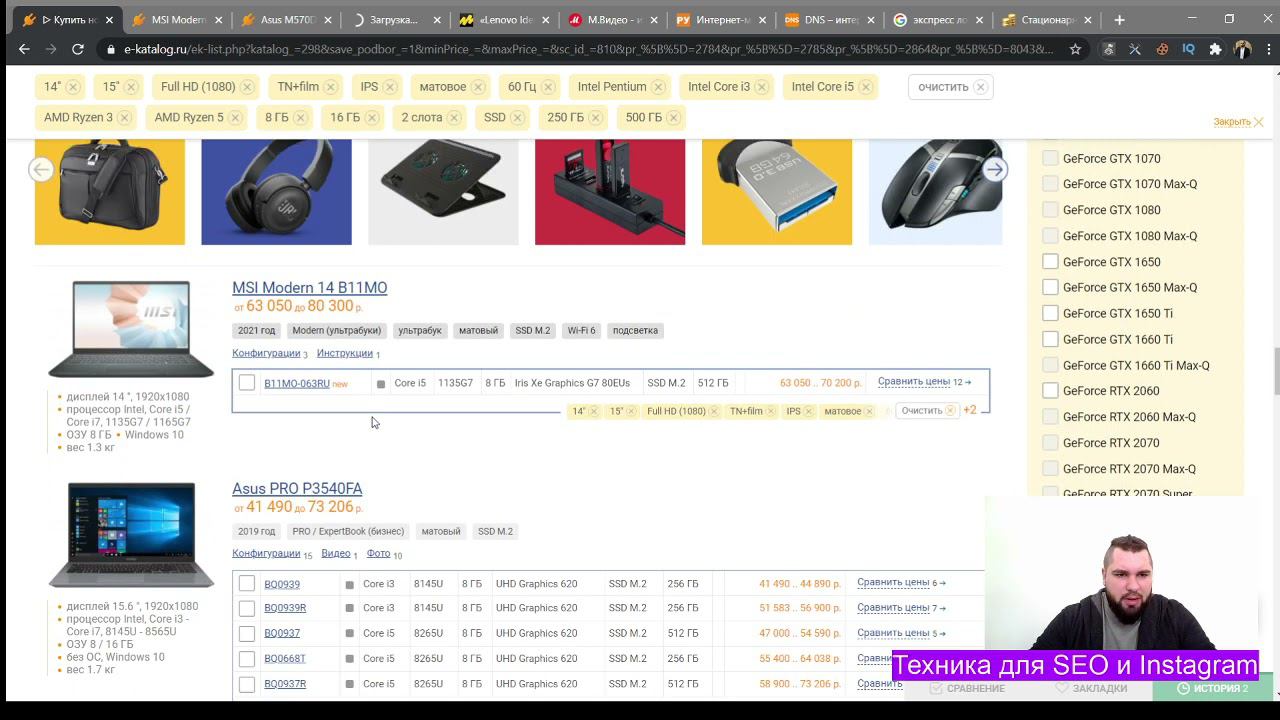Remove the AMD Ryzen 5 filter chip
Image resolution: width=1280 pixels, height=720 pixels.
(x=236, y=118)
